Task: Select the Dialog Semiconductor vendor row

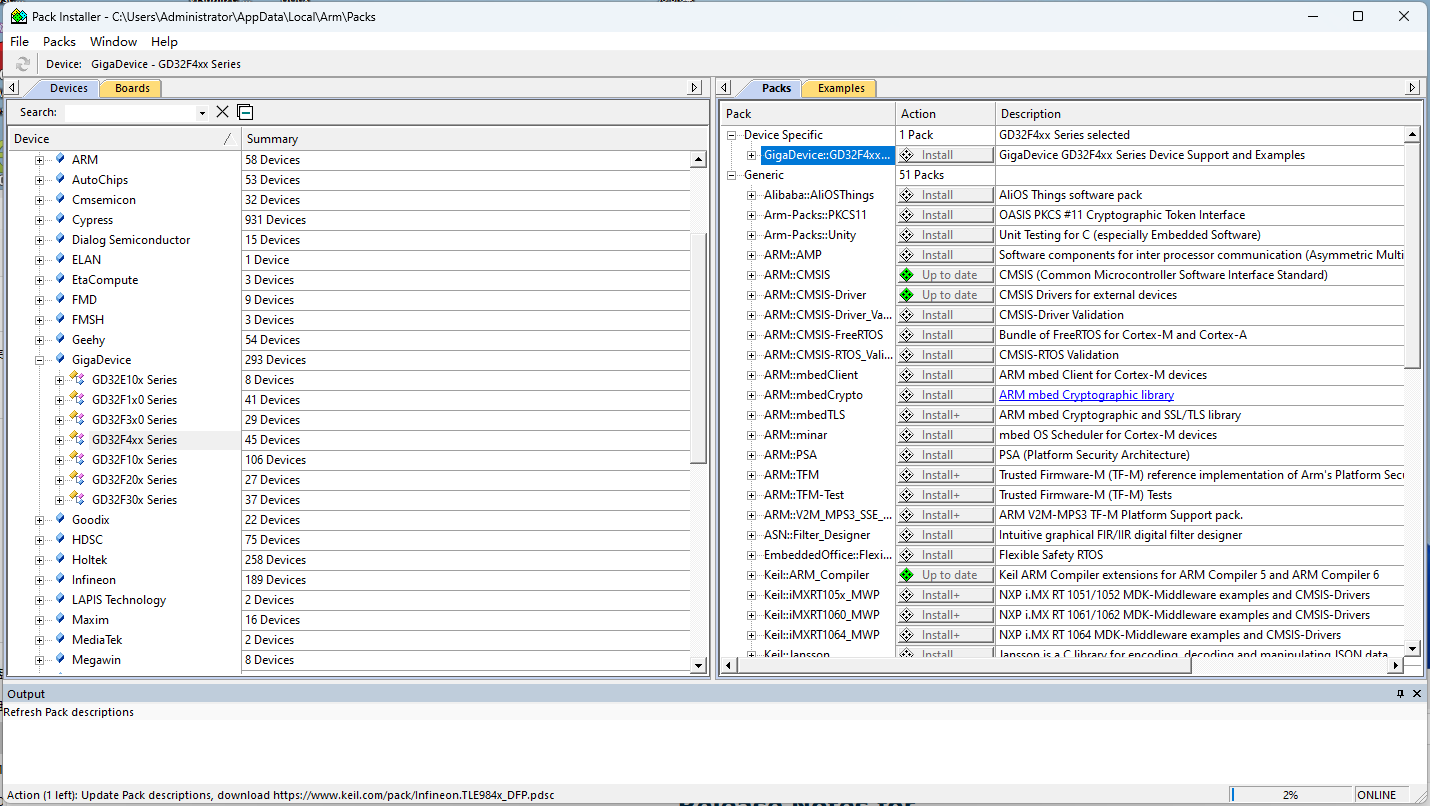Action: tap(131, 240)
